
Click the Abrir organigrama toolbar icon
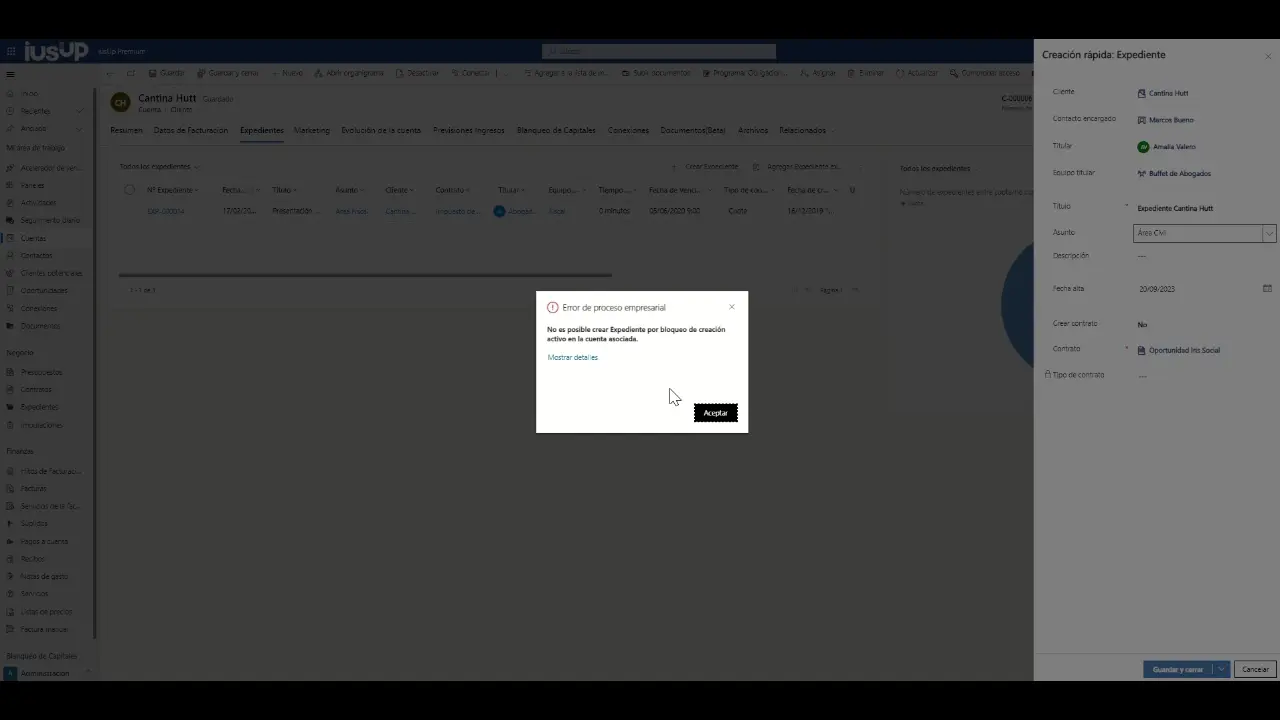click(318, 73)
